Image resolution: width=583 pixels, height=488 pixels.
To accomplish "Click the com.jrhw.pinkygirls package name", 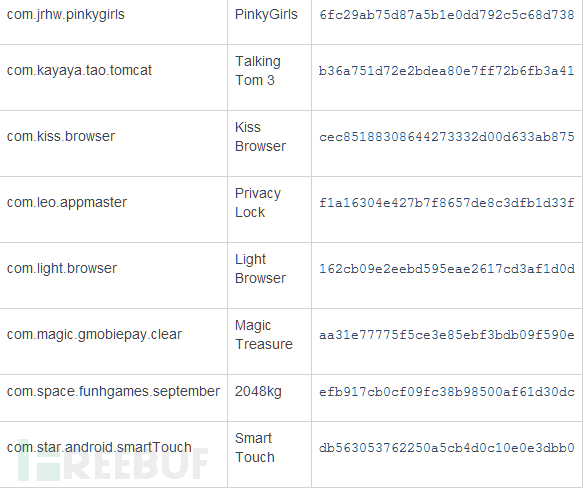I will coord(66,15).
